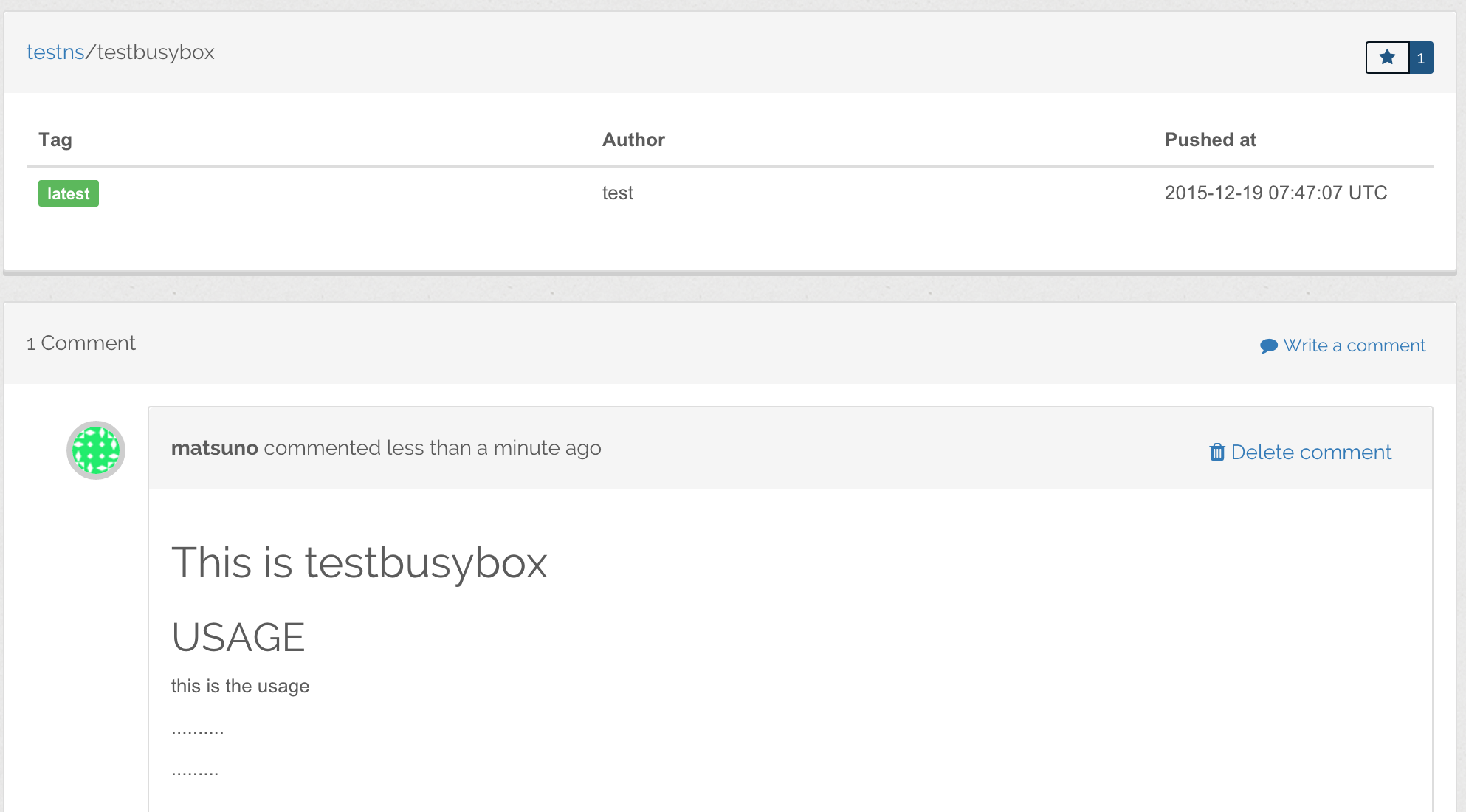Click the green latest tag label
Image resolution: width=1466 pixels, height=812 pixels.
point(68,193)
